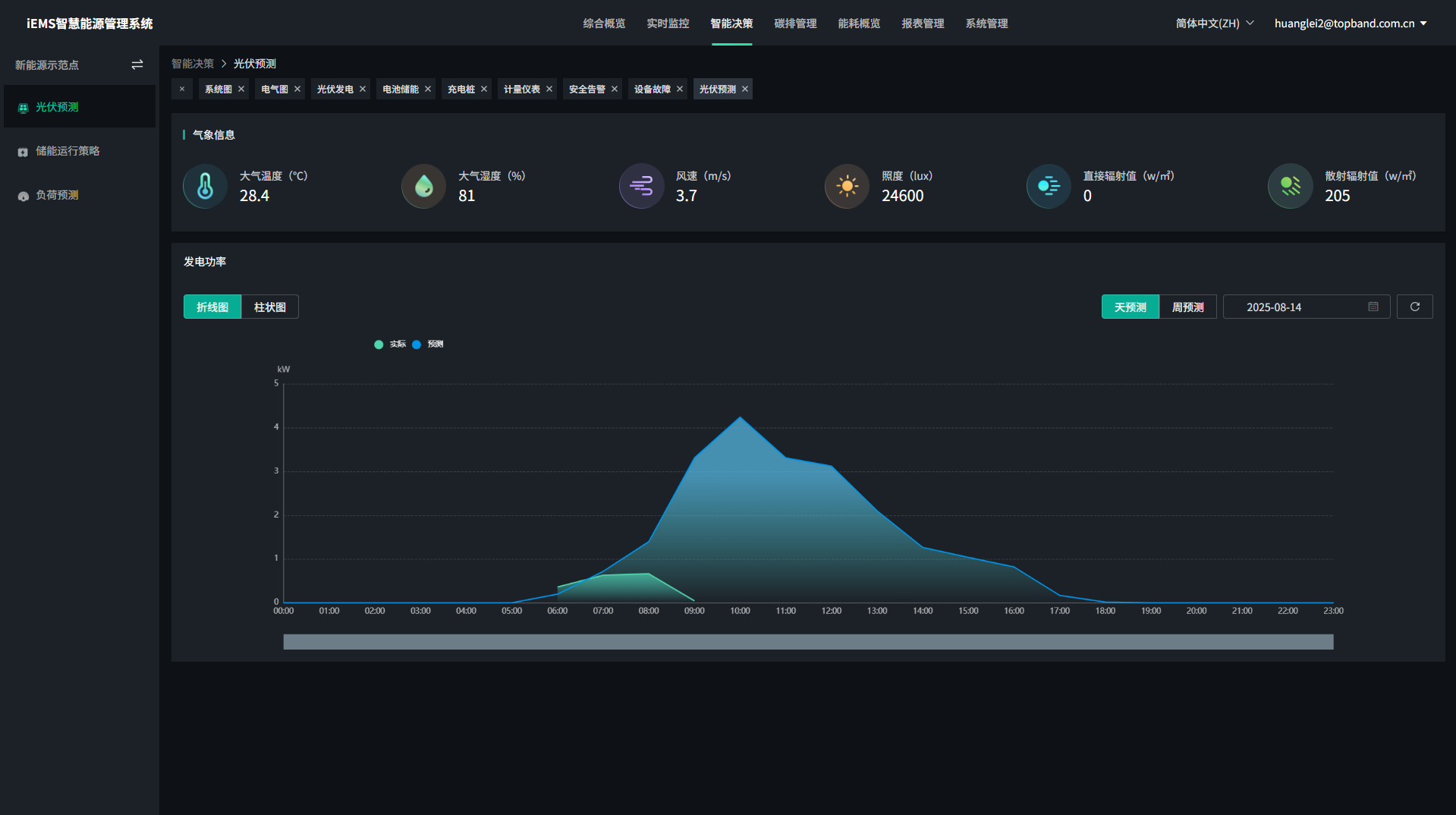Open the 碳排管理 top menu
This screenshot has width=1456, height=815.
(x=795, y=24)
